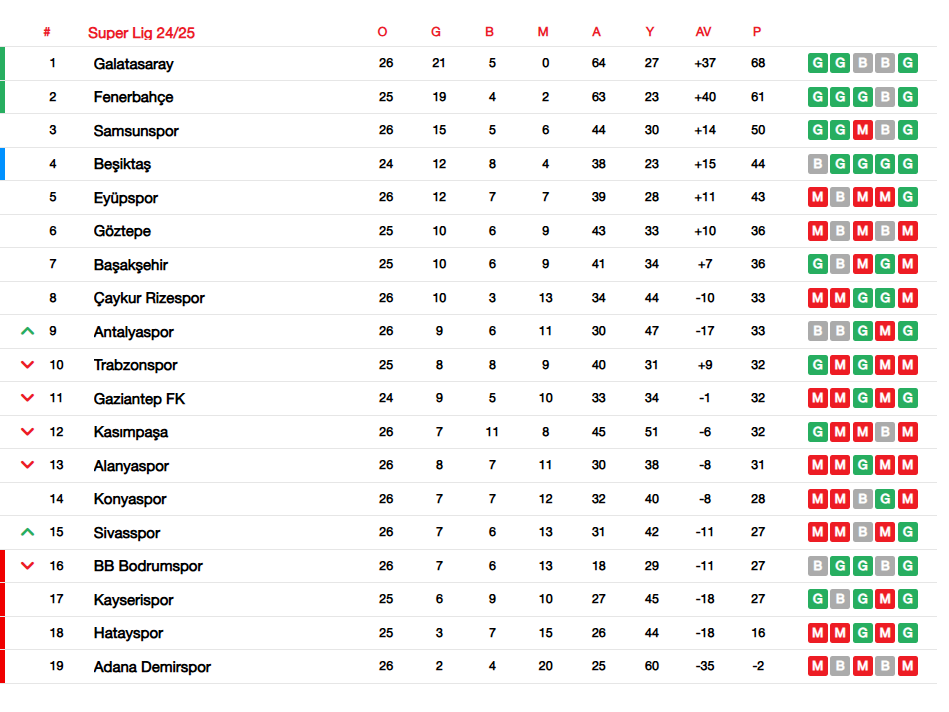This screenshot has width=949, height=712.
Task: Sort by the AV goal difference header
Action: click(703, 31)
